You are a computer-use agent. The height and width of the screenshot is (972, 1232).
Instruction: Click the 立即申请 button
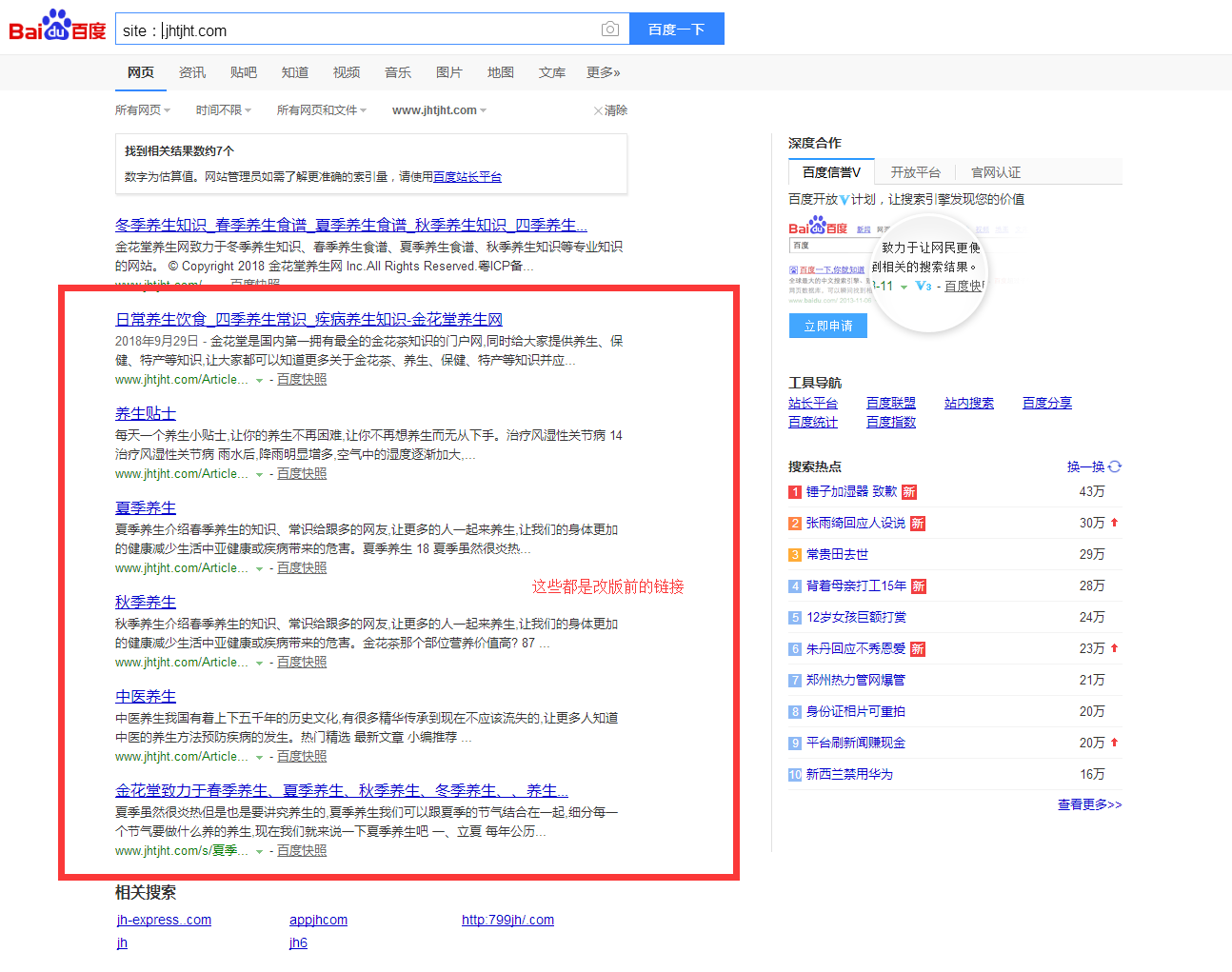coord(827,326)
